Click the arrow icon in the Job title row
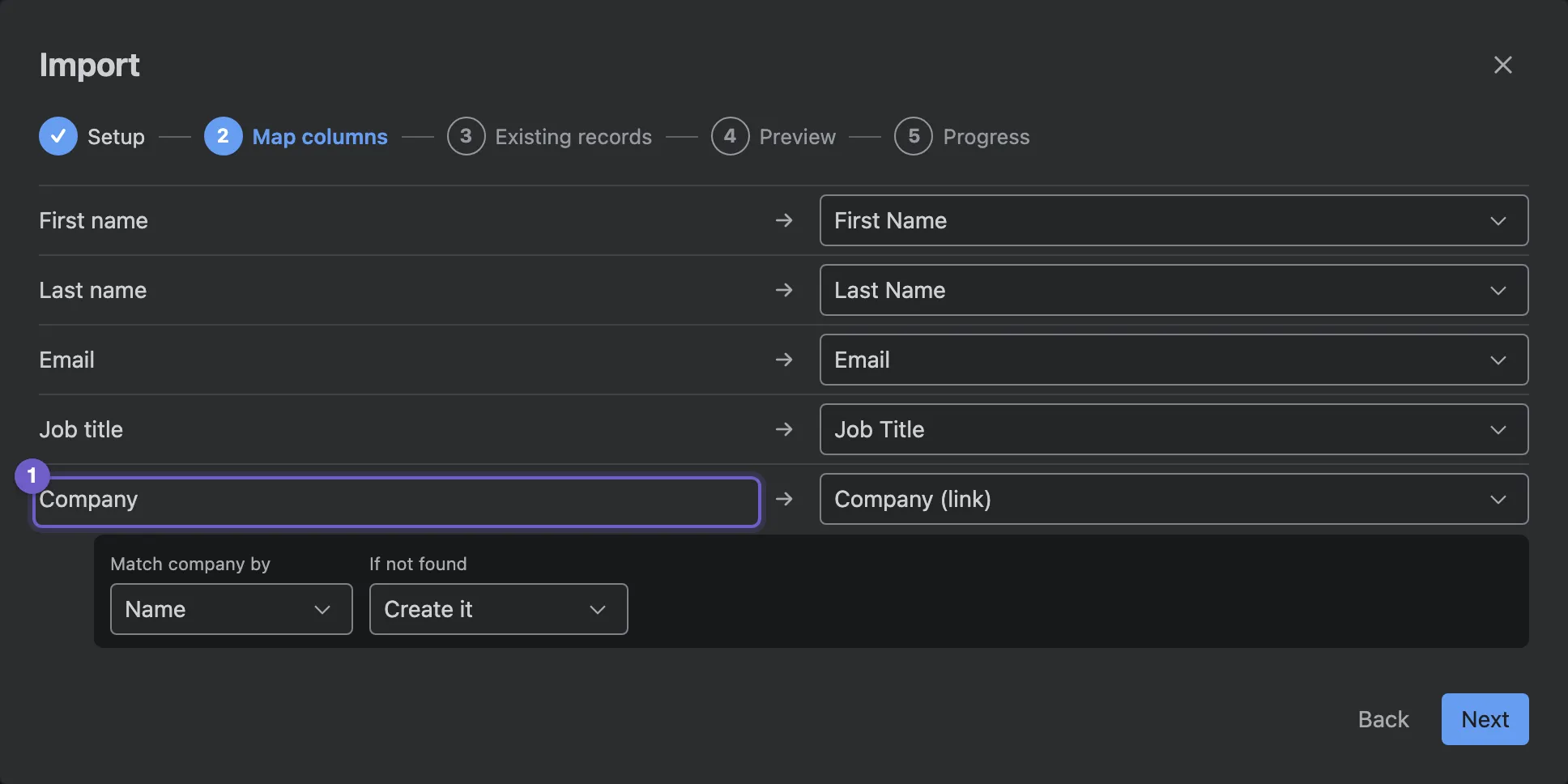 [x=784, y=429]
